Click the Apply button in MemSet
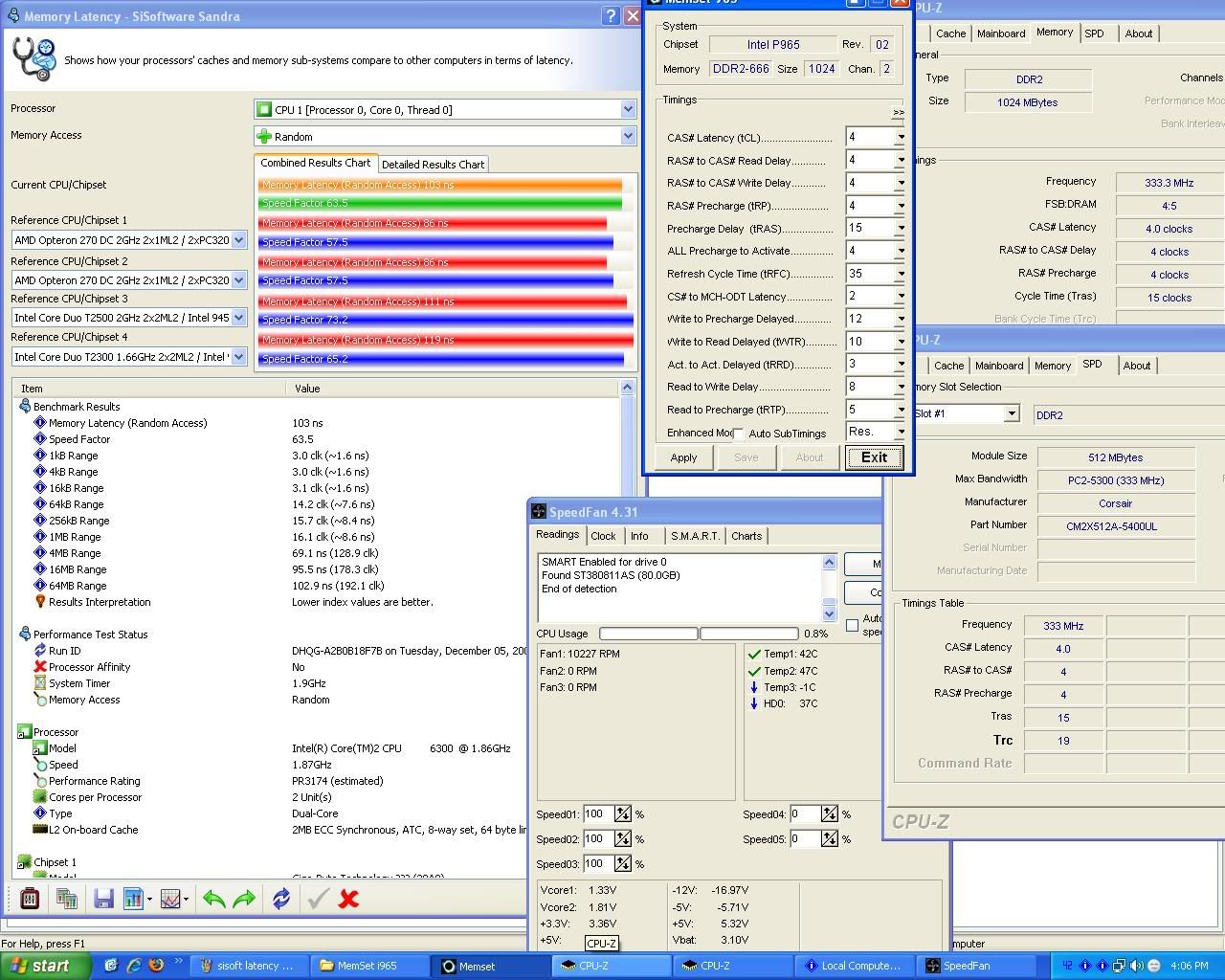Image resolution: width=1225 pixels, height=980 pixels. (683, 457)
